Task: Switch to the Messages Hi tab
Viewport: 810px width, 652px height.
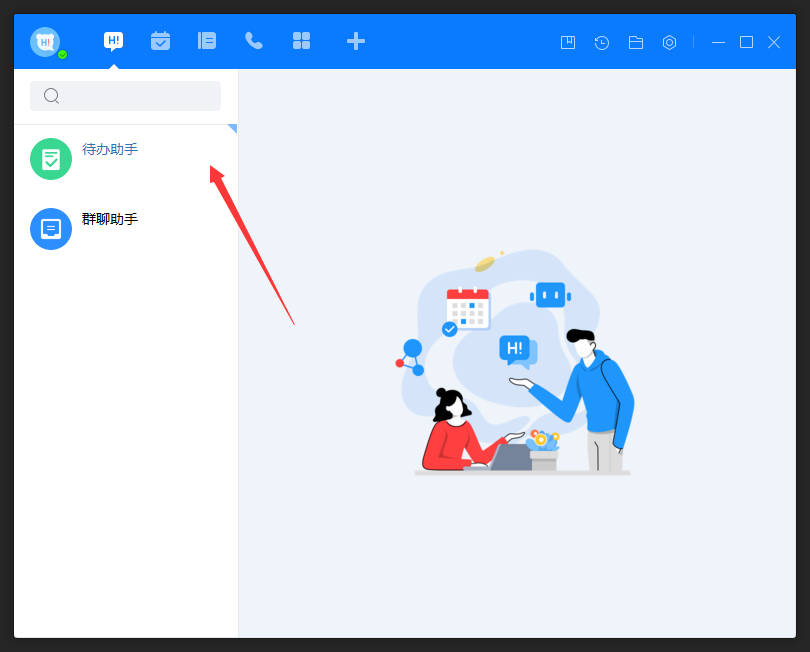Action: pyautogui.click(x=113, y=41)
